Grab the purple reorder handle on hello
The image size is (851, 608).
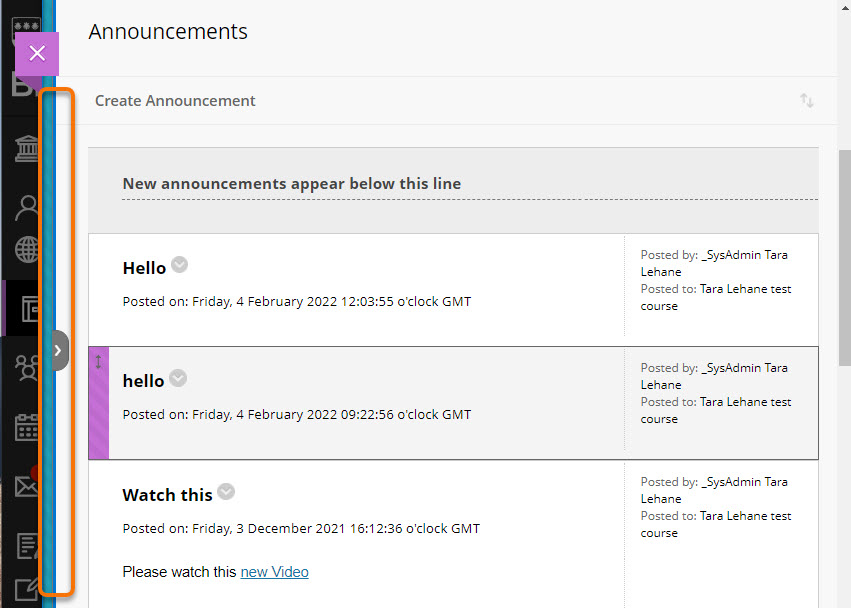tap(99, 403)
